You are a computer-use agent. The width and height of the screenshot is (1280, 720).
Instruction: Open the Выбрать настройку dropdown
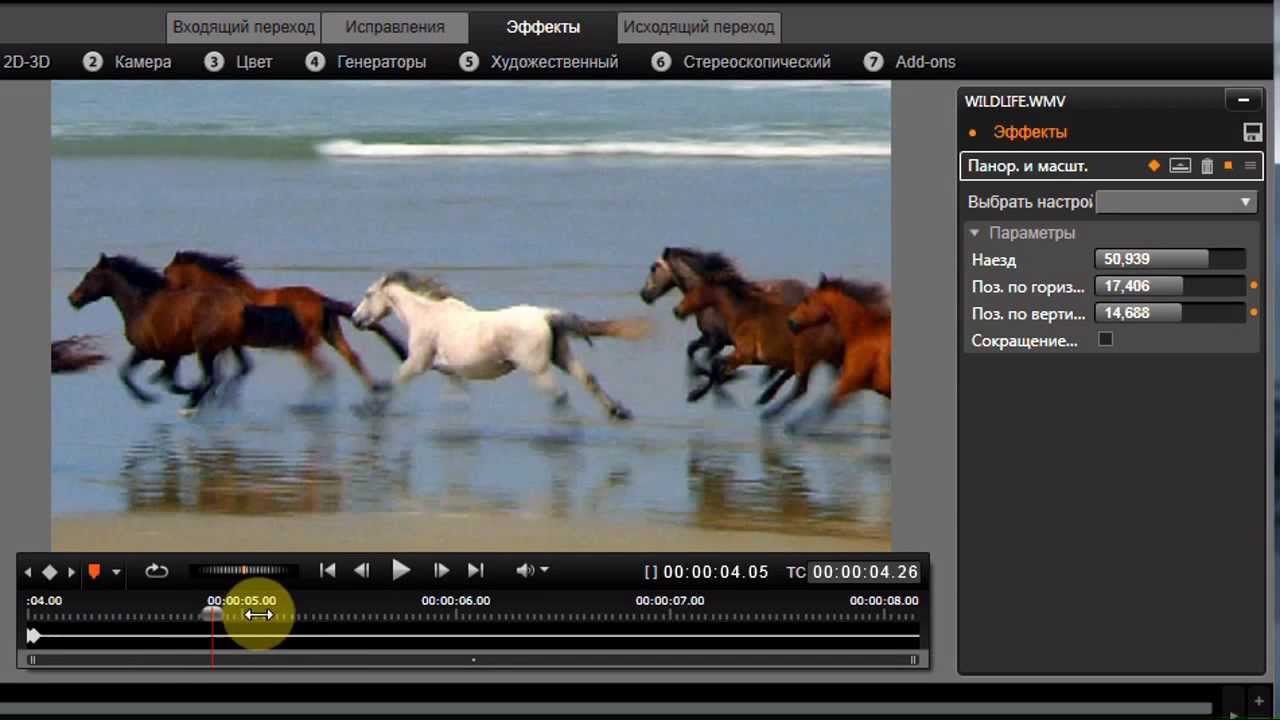1176,202
